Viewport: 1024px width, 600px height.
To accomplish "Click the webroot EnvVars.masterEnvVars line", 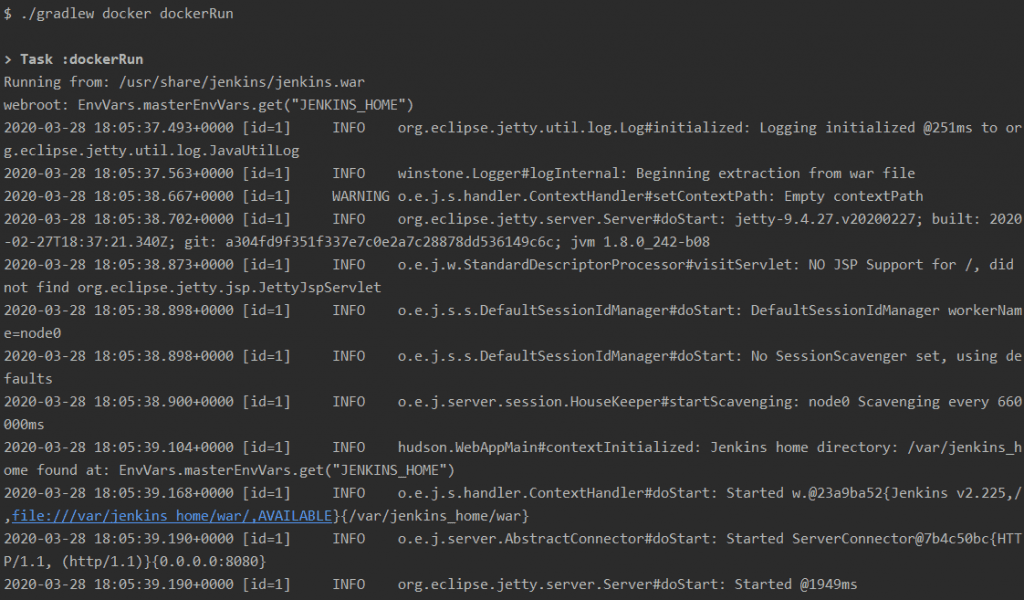I will click(208, 105).
